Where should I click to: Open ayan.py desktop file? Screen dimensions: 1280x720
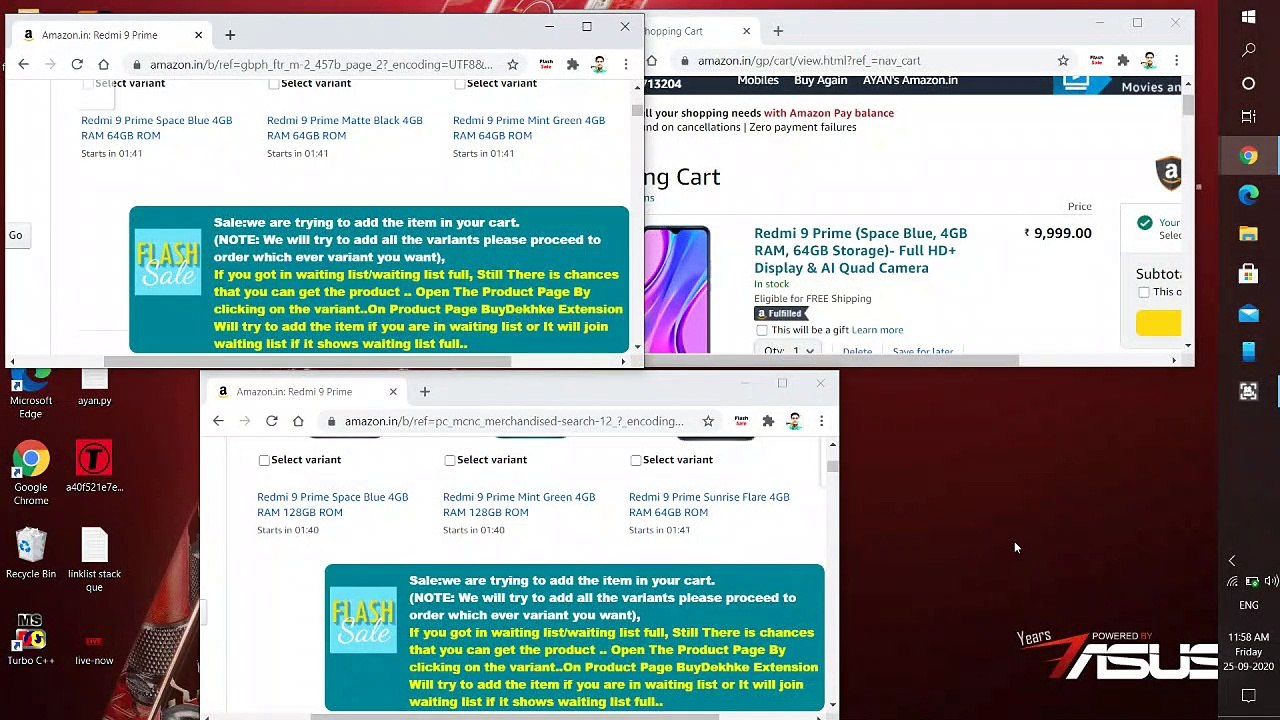pyautogui.click(x=94, y=386)
